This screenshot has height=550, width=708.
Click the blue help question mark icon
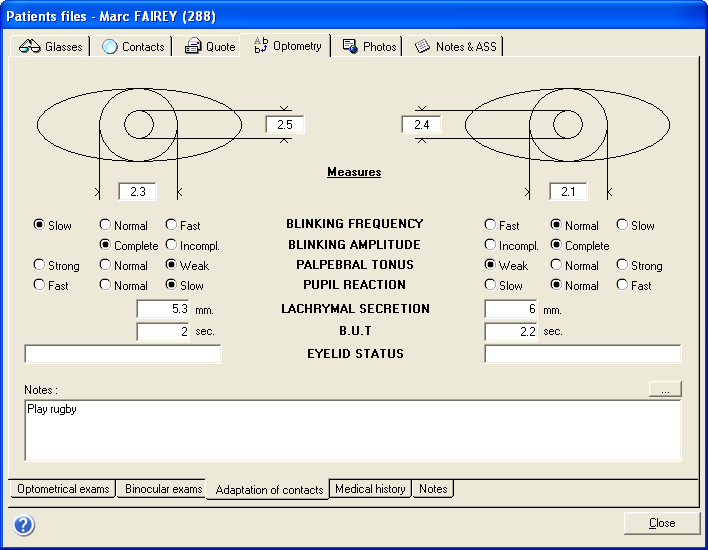pos(24,525)
